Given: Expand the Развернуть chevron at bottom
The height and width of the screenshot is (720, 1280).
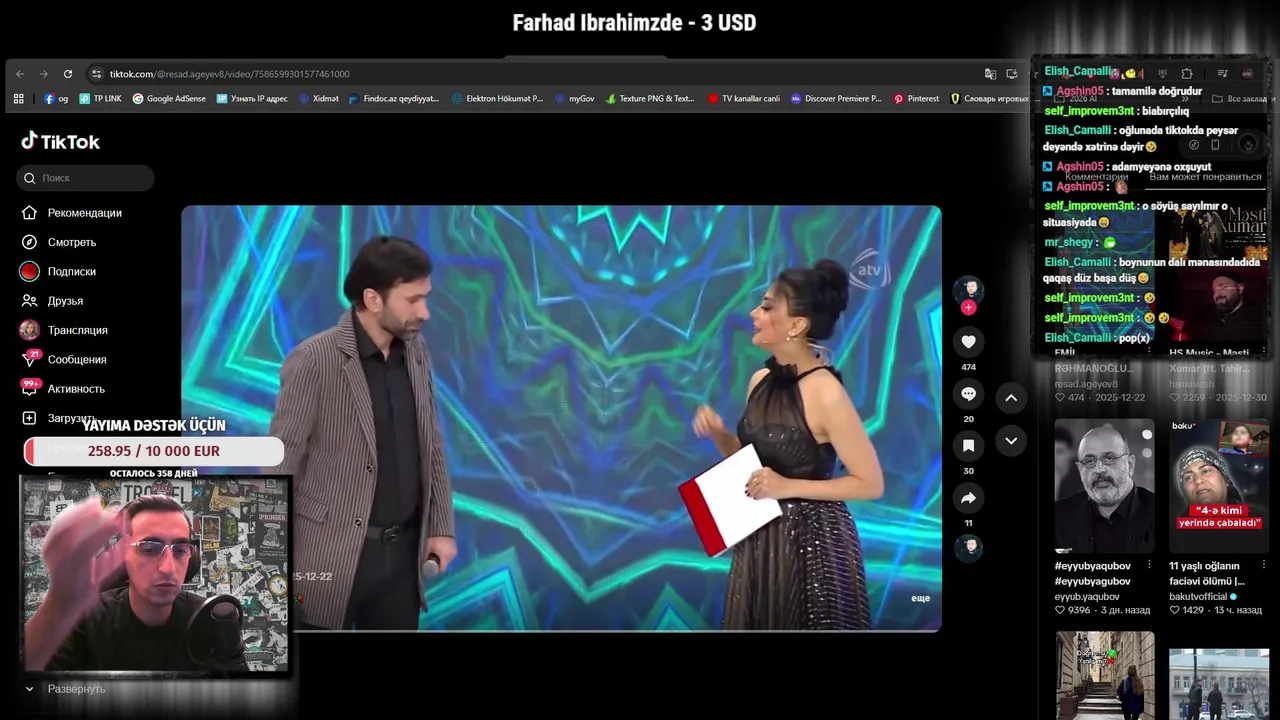Looking at the screenshot, I should 29,689.
